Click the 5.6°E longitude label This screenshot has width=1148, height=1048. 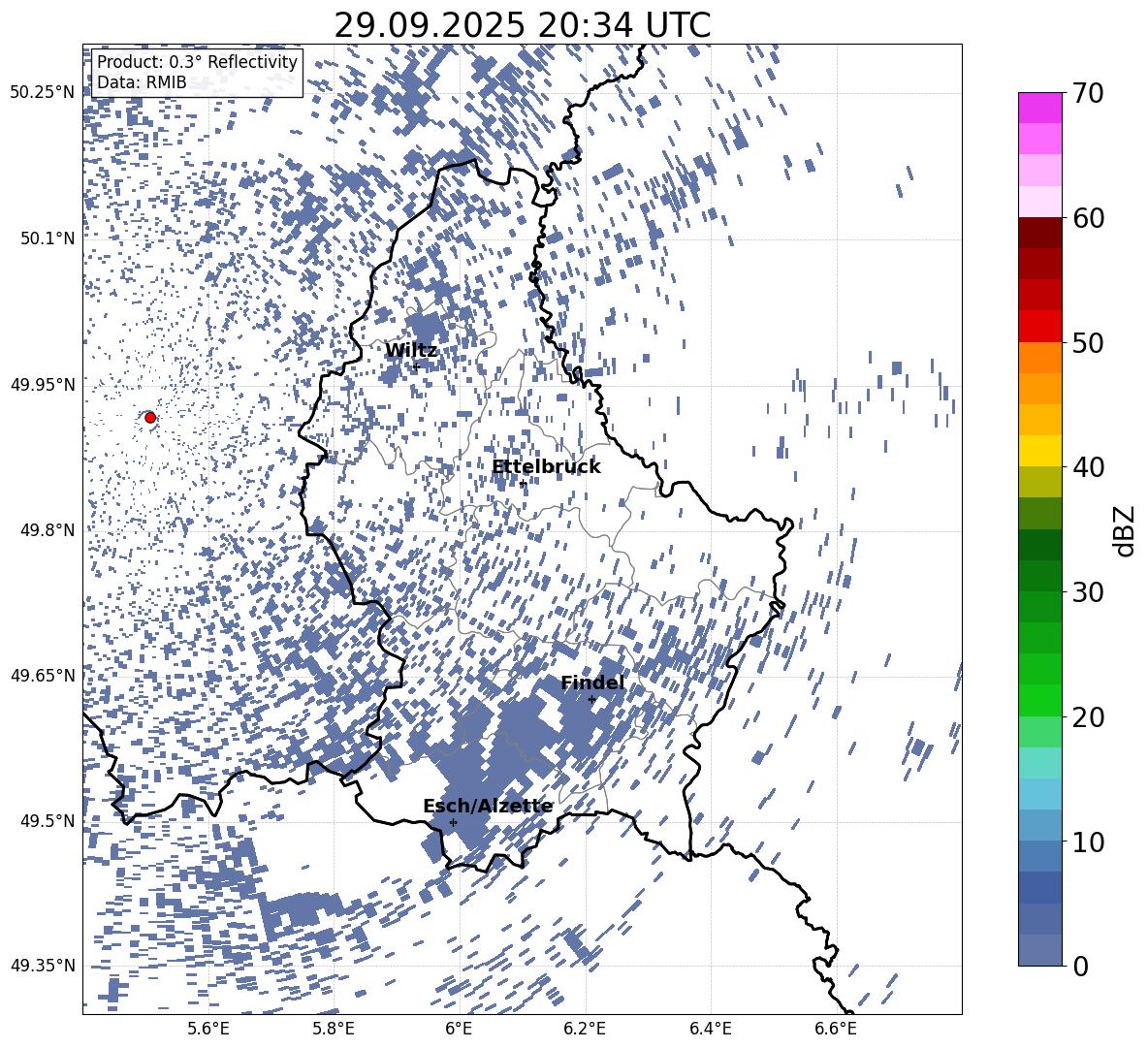(207, 1029)
